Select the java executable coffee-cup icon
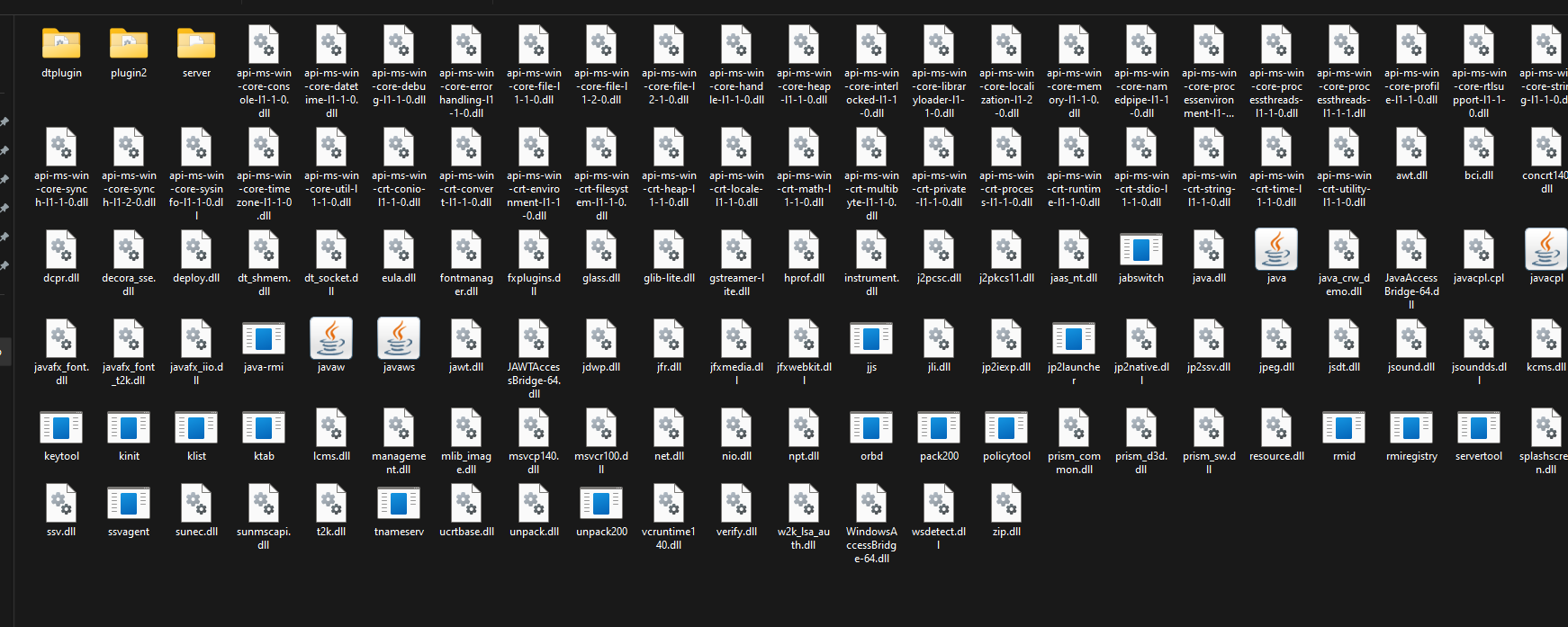 pos(1276,249)
